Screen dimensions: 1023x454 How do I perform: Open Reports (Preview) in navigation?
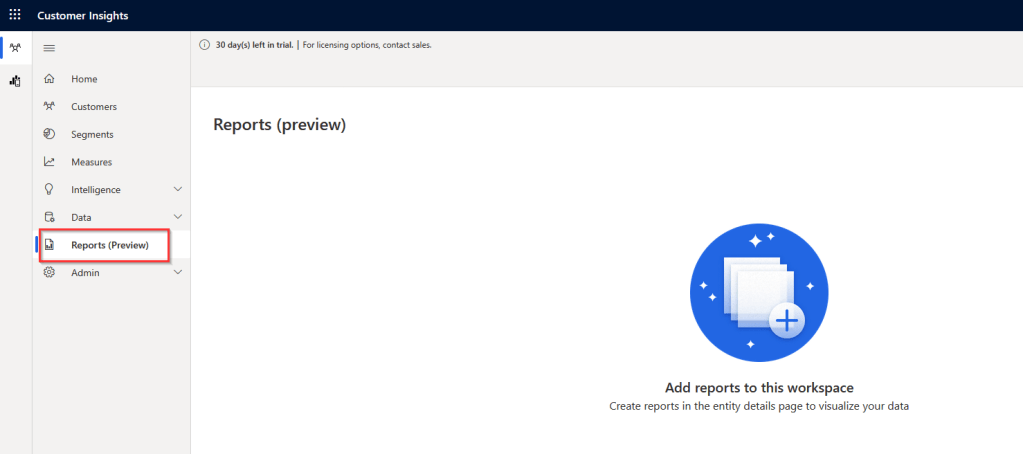coord(109,245)
